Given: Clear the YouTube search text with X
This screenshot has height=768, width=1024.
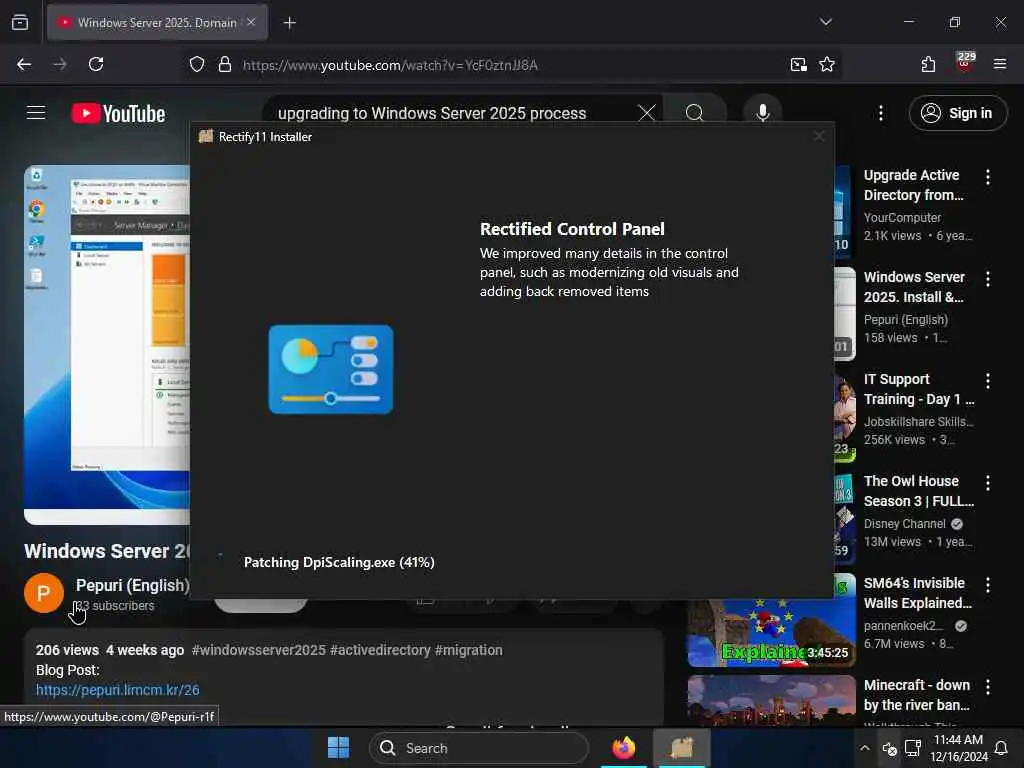Looking at the screenshot, I should coord(647,113).
